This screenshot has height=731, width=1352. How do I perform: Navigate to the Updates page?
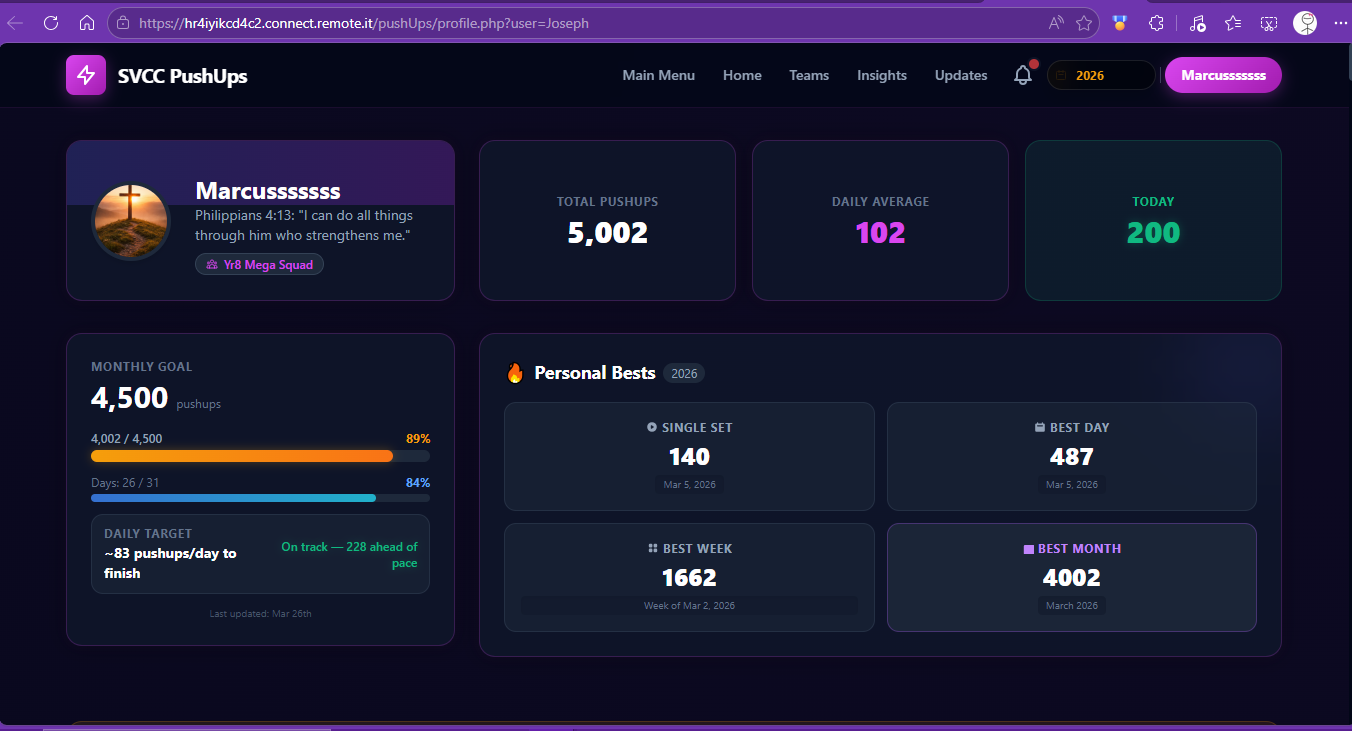click(961, 75)
